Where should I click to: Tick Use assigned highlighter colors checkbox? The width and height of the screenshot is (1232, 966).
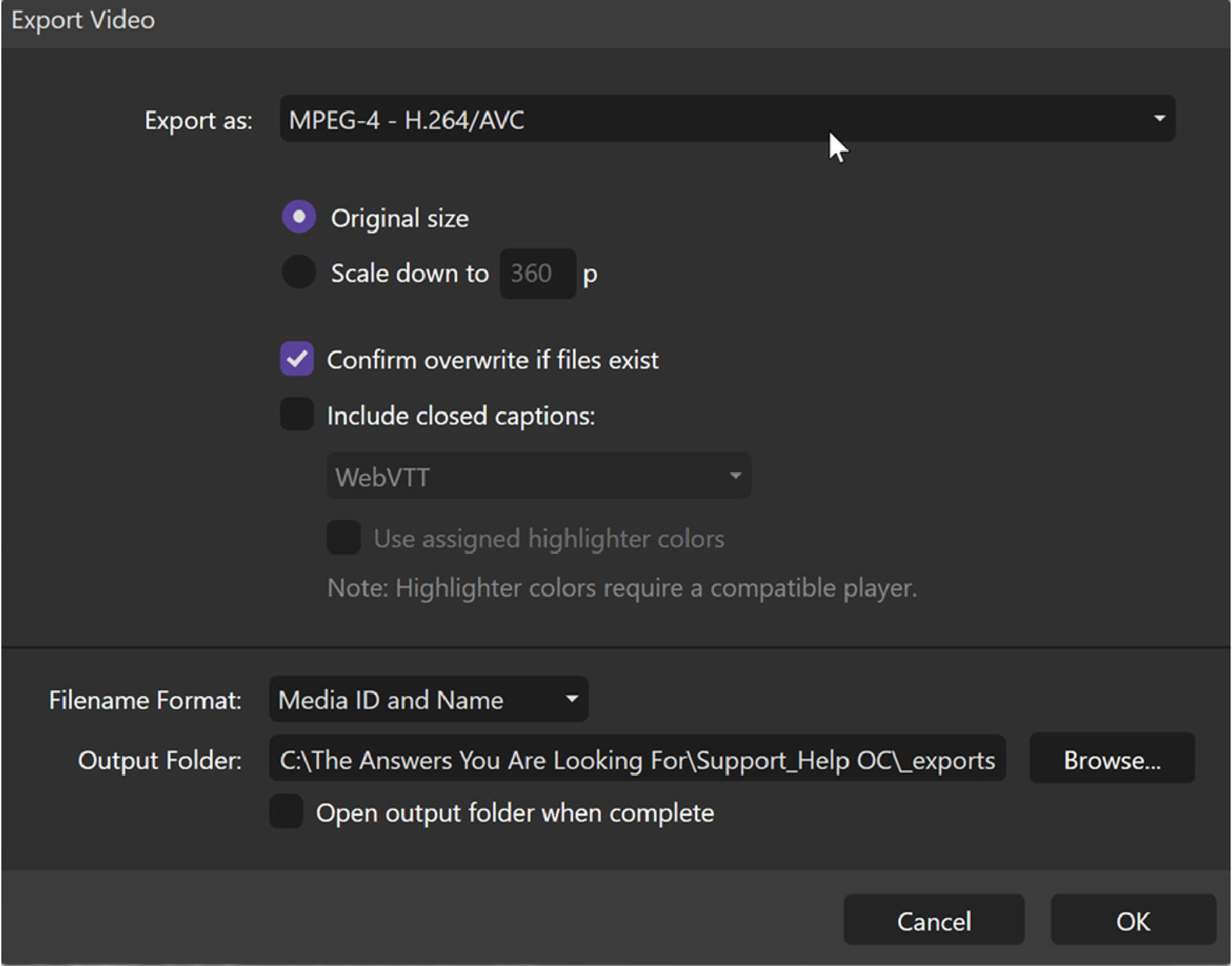pyautogui.click(x=344, y=538)
